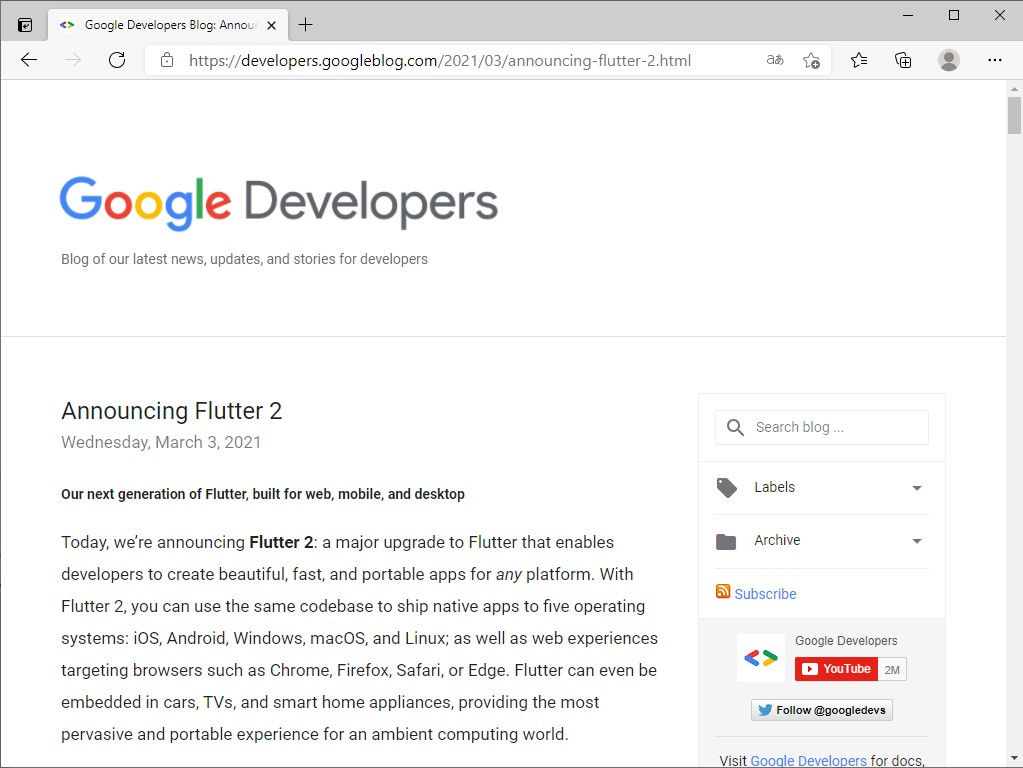Open the Settings and more menu

(995, 60)
